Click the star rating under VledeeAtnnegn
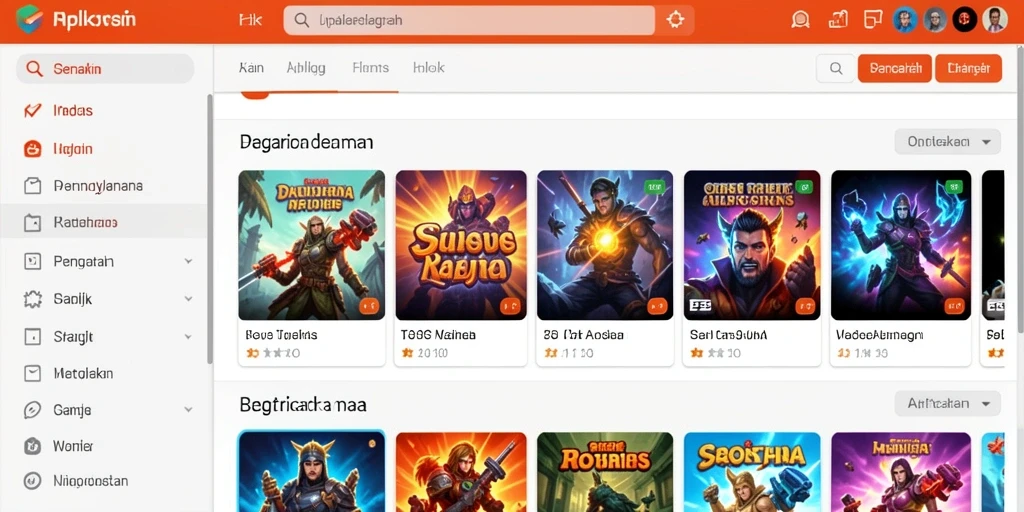 [862, 353]
